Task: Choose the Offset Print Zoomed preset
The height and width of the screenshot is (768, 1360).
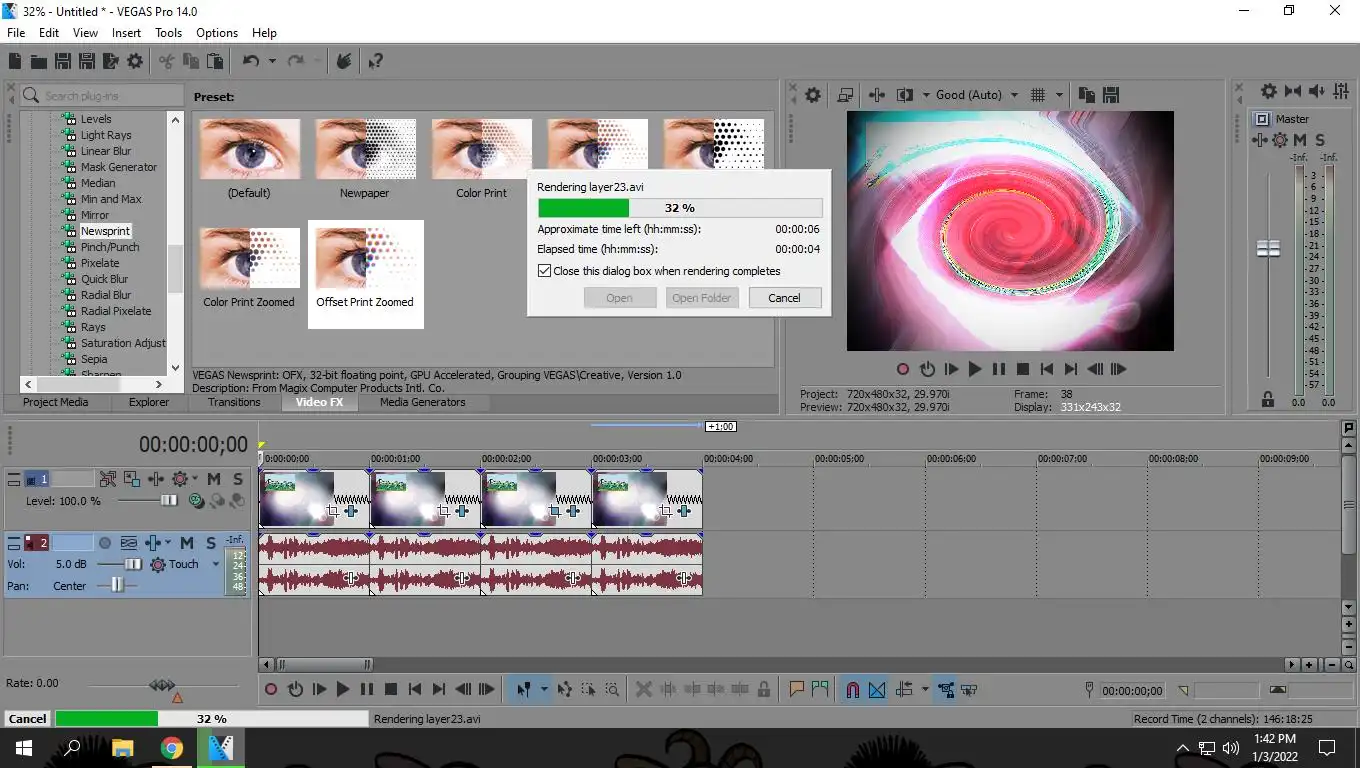Action: click(x=365, y=274)
